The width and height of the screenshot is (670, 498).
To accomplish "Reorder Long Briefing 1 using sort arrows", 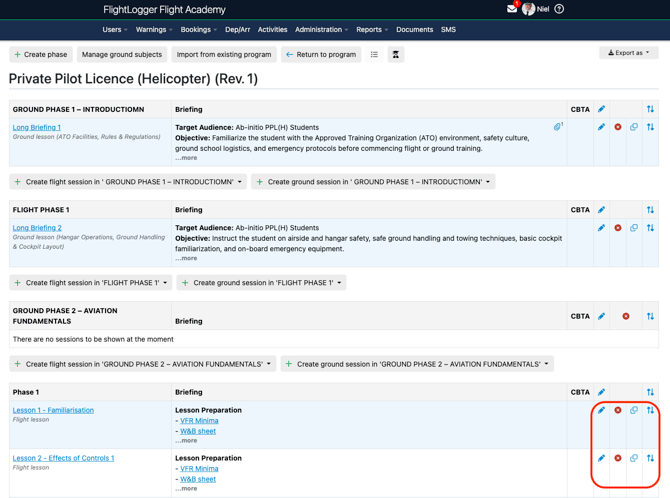I will [650, 127].
